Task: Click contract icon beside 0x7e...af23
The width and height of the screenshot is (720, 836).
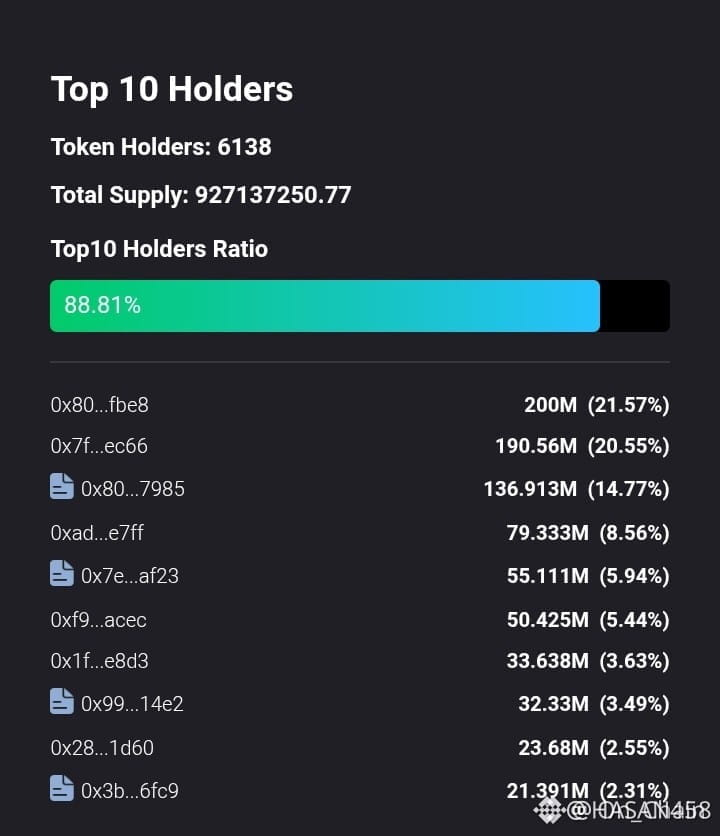Action: [x=62, y=574]
